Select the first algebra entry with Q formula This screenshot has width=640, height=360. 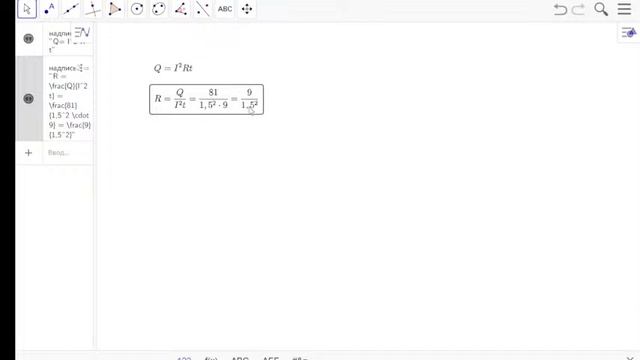[68, 39]
